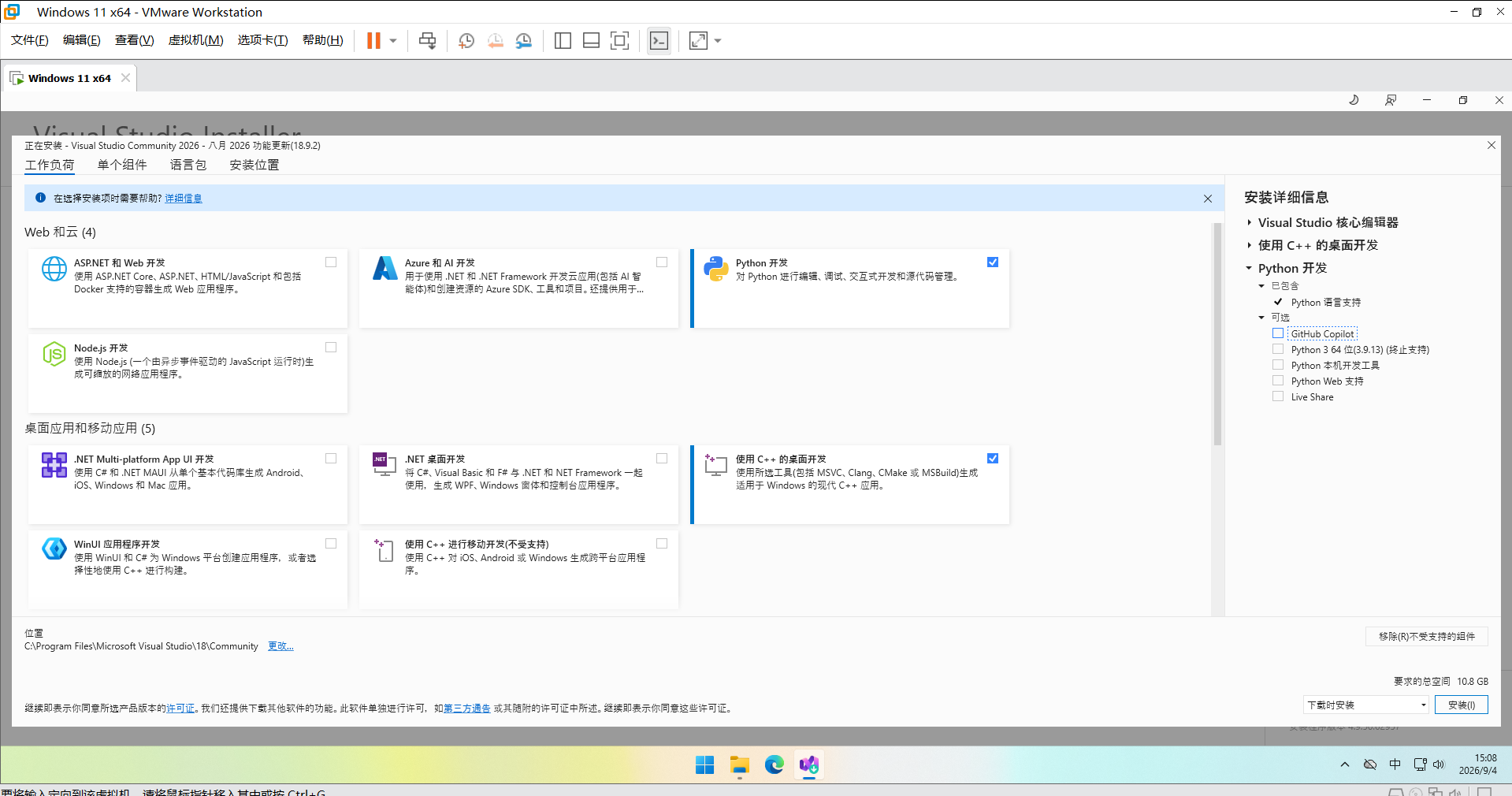Enable Python 本机开发工具 component
This screenshot has height=796, width=1512.
[x=1278, y=365]
